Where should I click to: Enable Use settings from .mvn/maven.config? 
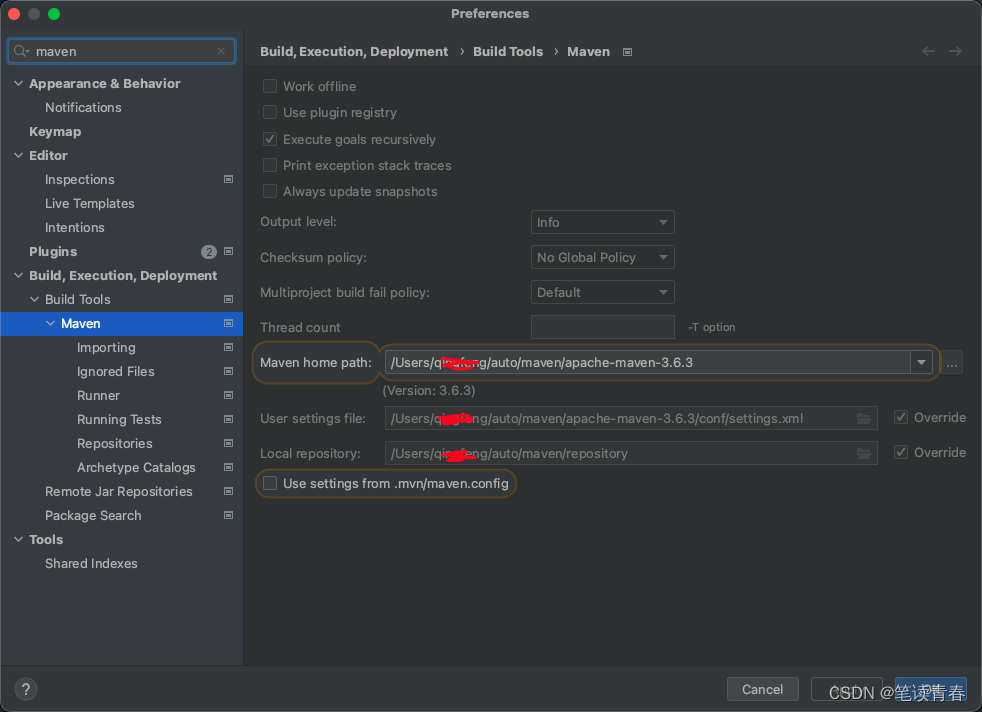coord(269,483)
